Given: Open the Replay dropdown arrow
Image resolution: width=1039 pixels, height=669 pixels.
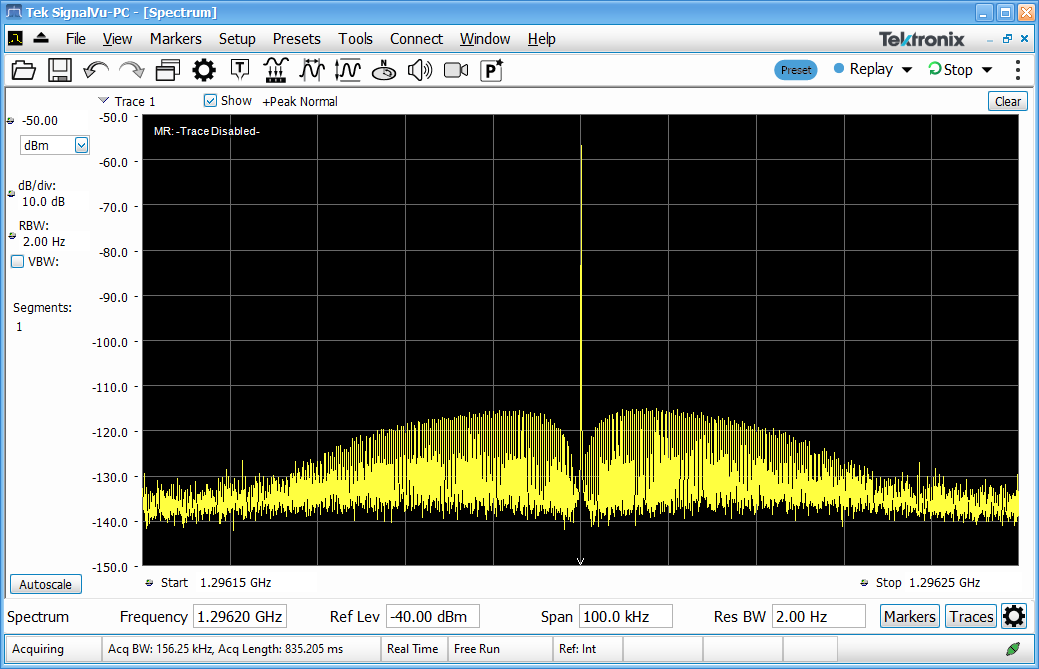Looking at the screenshot, I should tap(907, 70).
